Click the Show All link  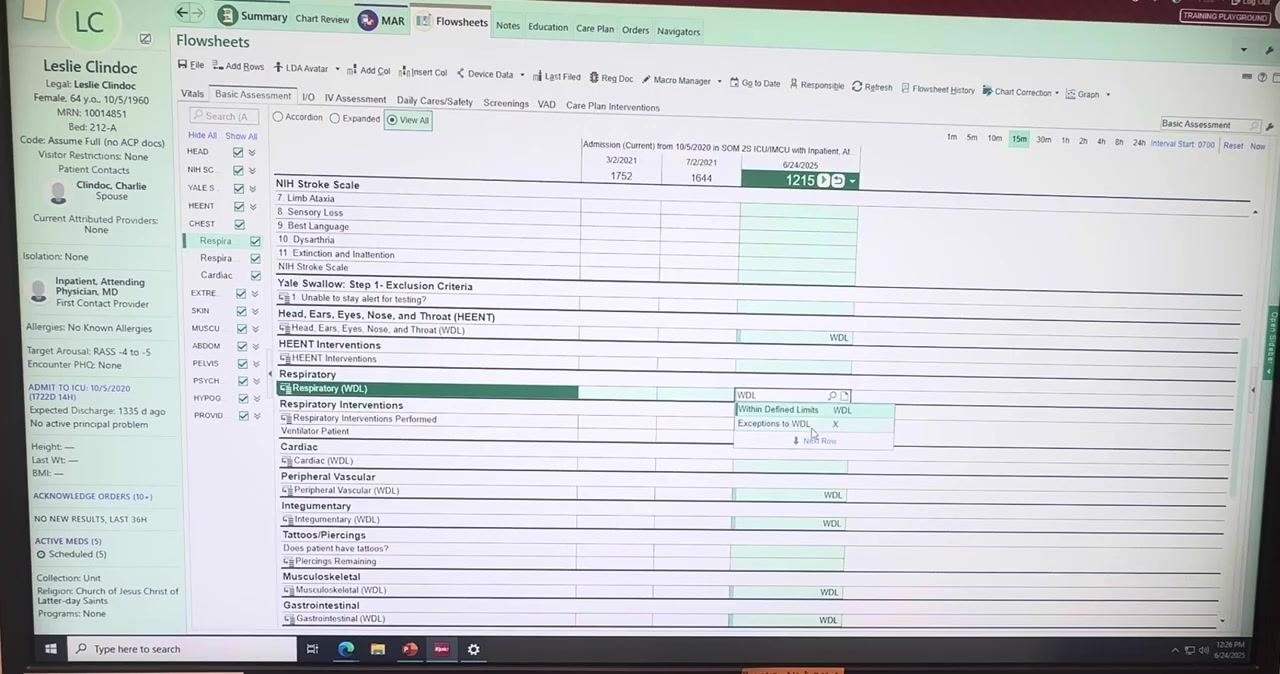[x=241, y=136]
